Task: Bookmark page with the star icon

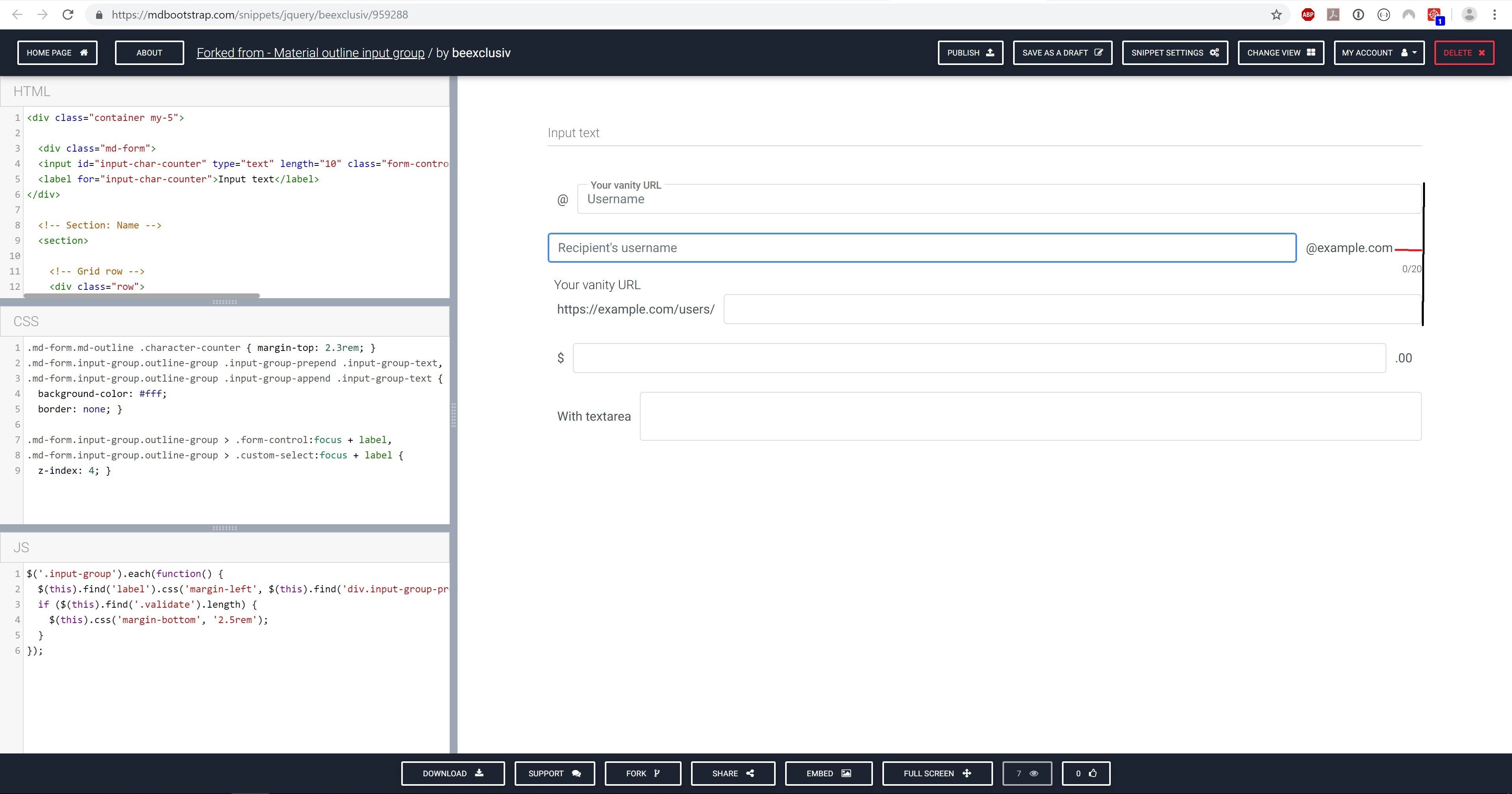Action: point(1276,15)
